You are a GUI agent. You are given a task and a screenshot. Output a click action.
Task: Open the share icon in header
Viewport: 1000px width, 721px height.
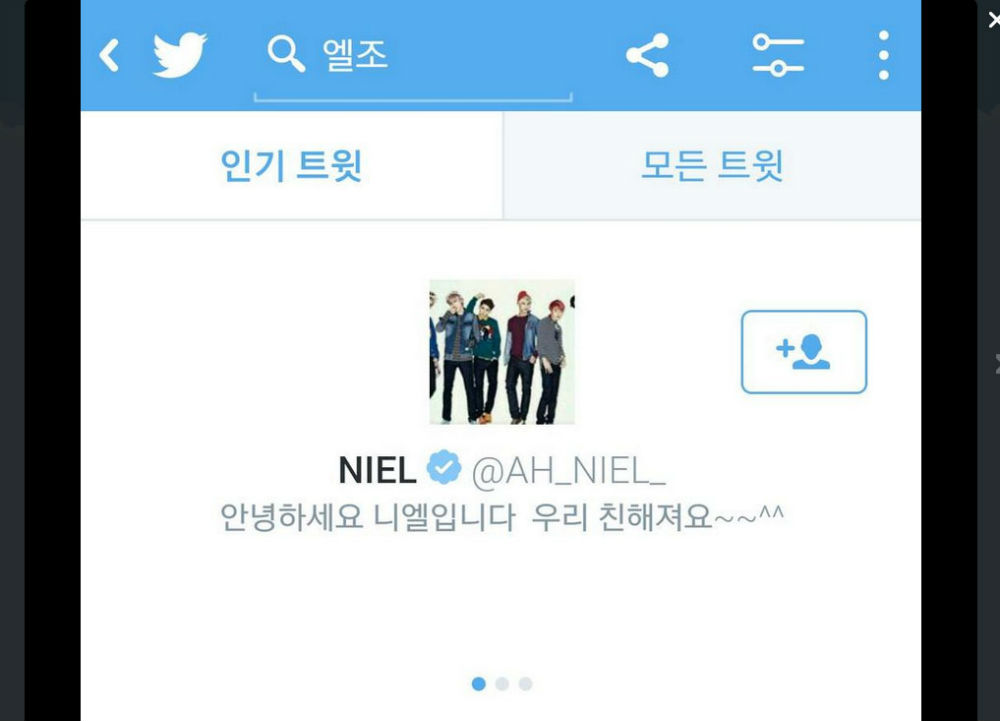click(648, 55)
